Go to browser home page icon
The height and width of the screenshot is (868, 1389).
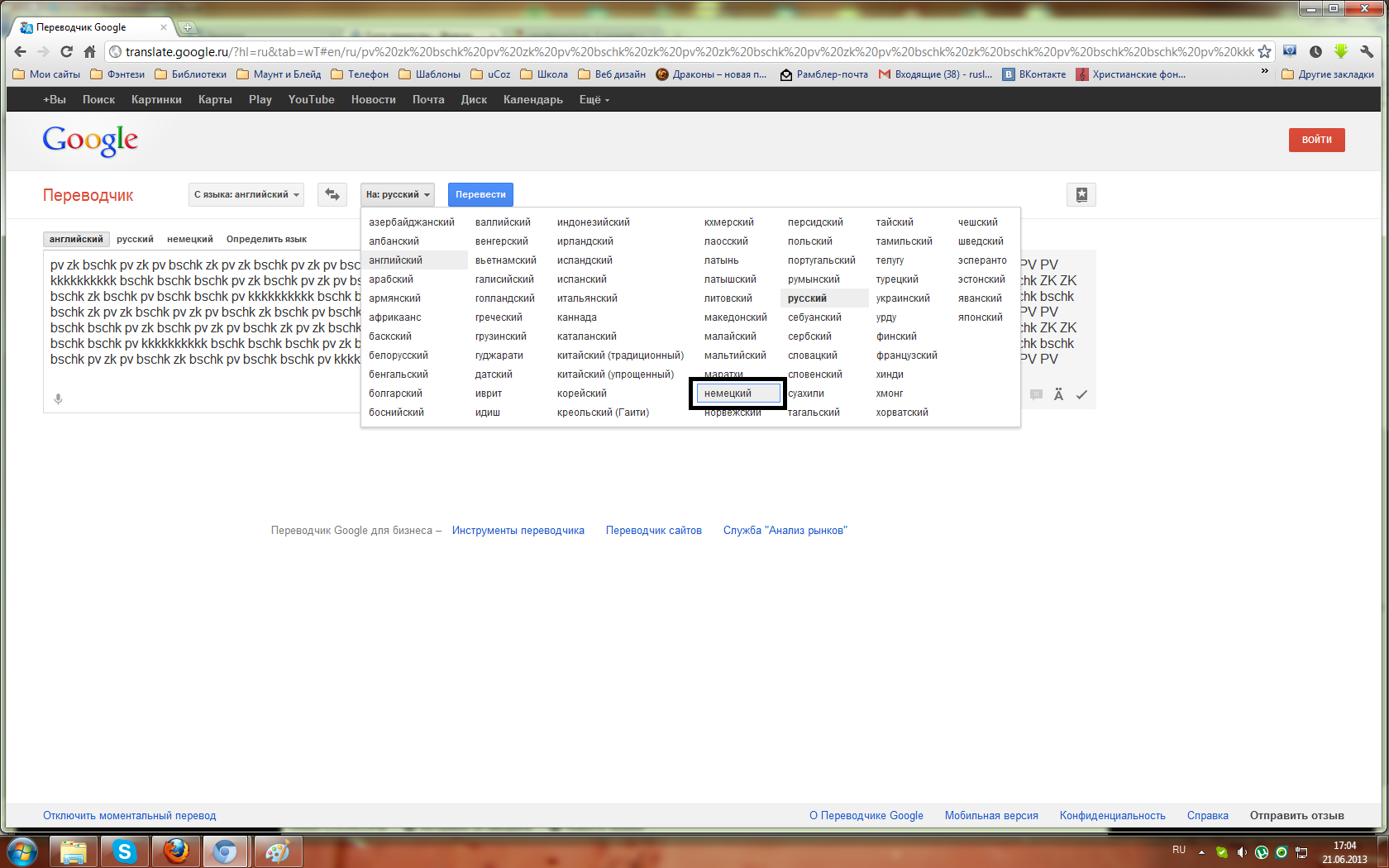click(90, 51)
